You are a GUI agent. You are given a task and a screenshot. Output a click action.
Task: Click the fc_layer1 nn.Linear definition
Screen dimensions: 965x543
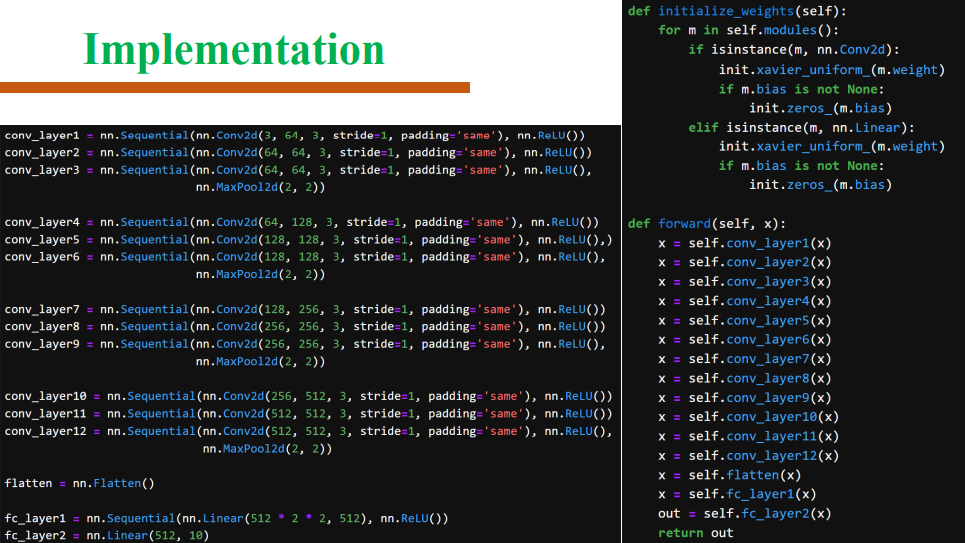tap(226, 518)
